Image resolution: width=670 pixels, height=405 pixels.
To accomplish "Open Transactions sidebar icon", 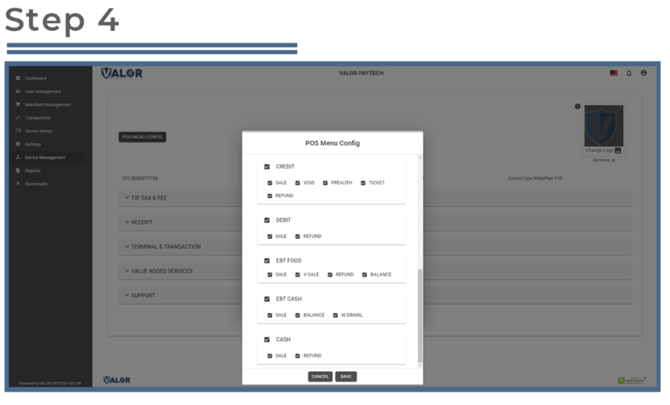I will (x=18, y=118).
